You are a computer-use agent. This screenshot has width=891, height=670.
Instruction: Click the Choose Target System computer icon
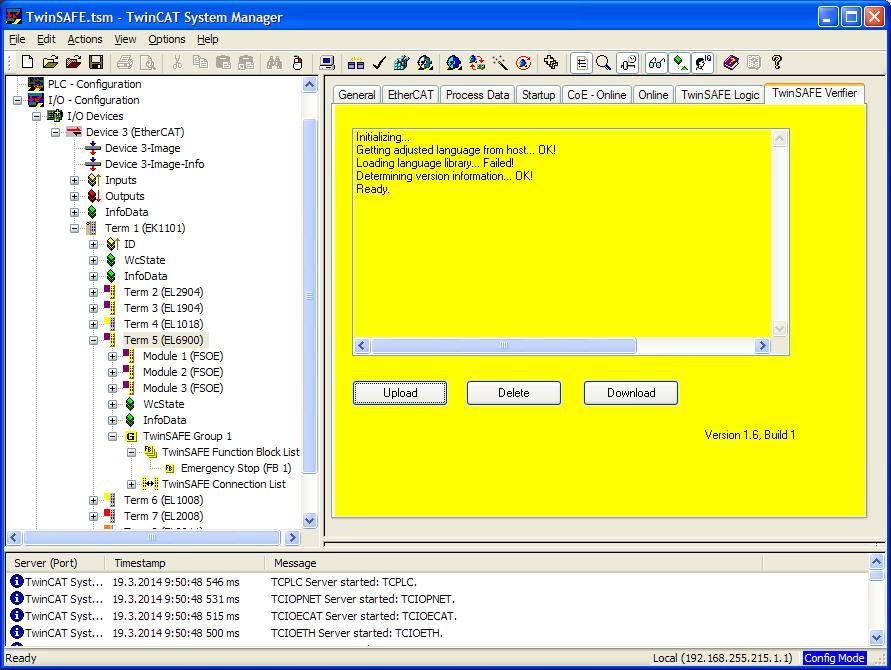[x=327, y=63]
